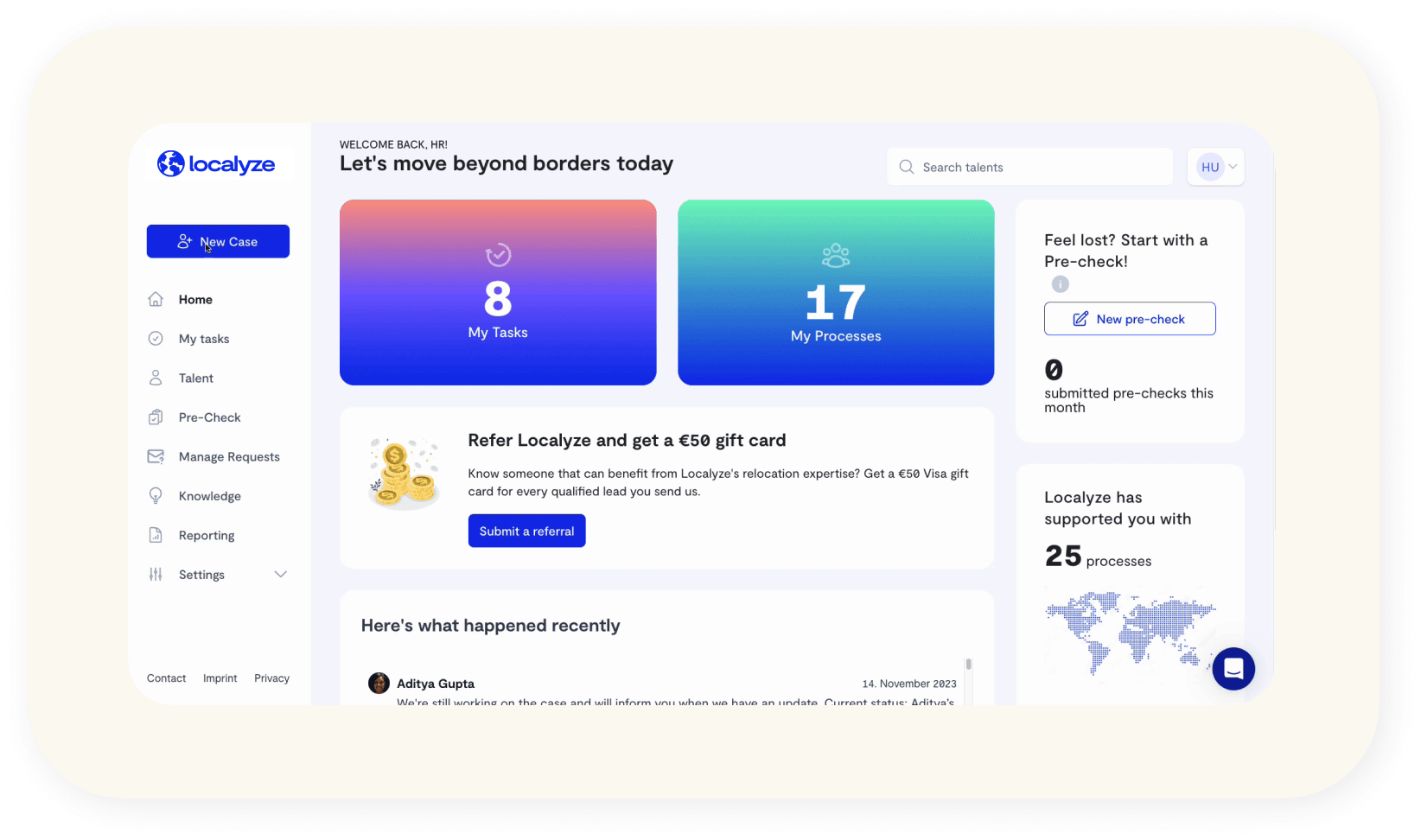Click the My tasks checkmark icon
Viewport: 1421px width, 840px height.
(x=156, y=339)
